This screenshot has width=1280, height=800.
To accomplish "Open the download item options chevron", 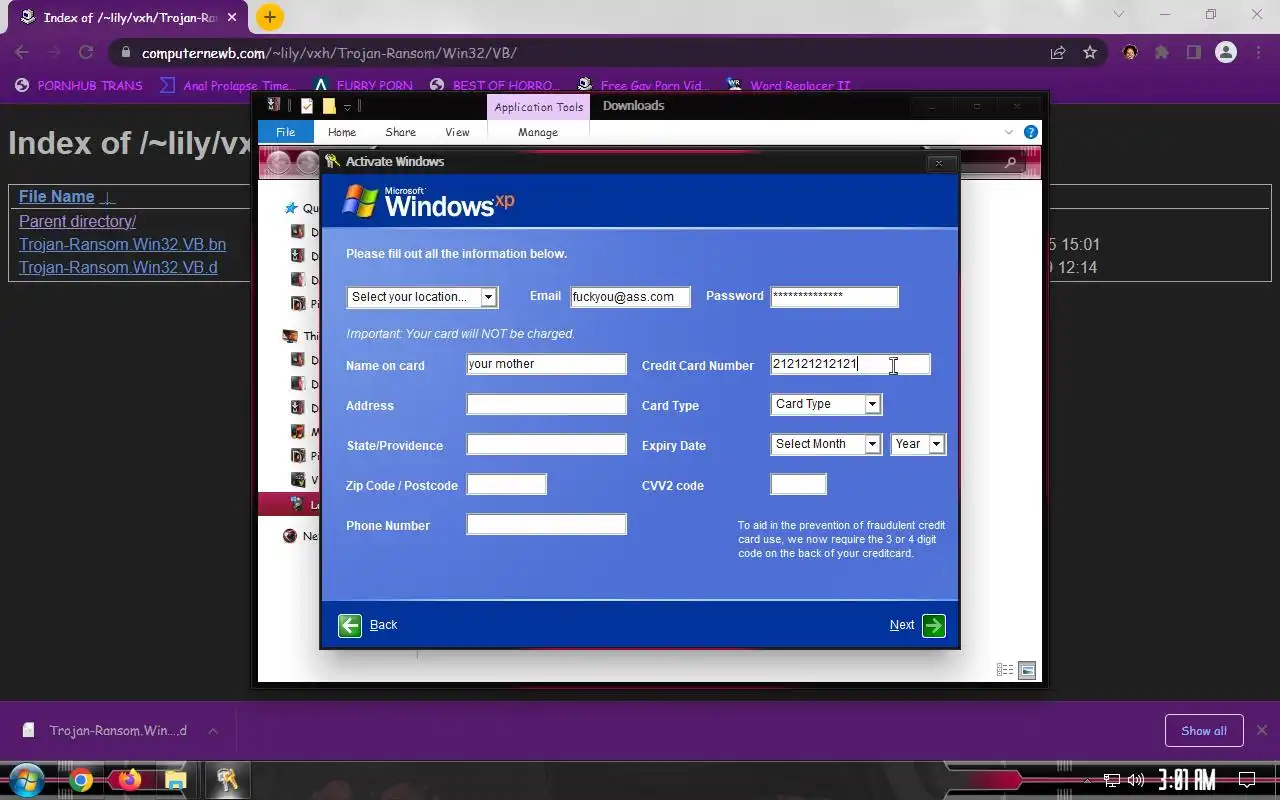I will click(x=213, y=731).
